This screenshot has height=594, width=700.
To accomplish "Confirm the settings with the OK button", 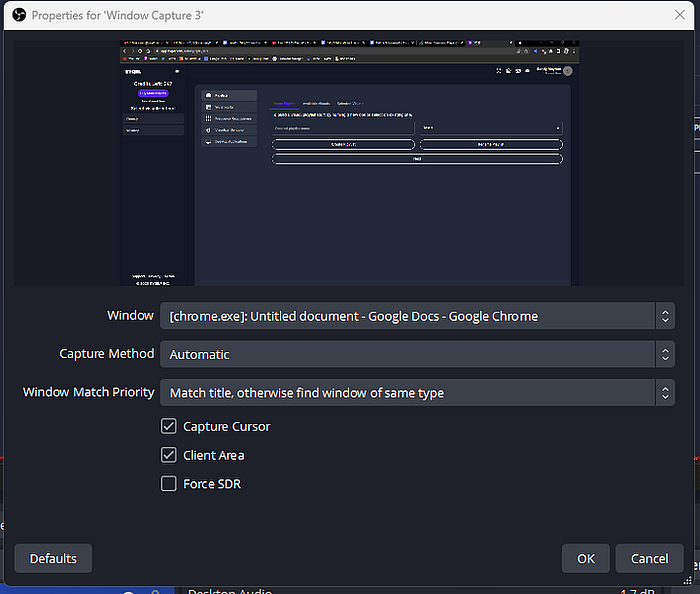I will (x=585, y=558).
